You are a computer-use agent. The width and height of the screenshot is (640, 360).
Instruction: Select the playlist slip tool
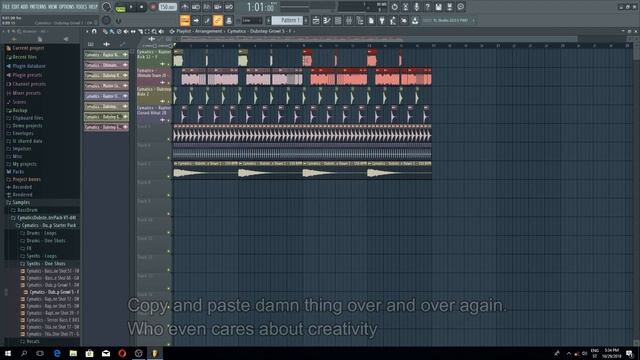[133, 31]
